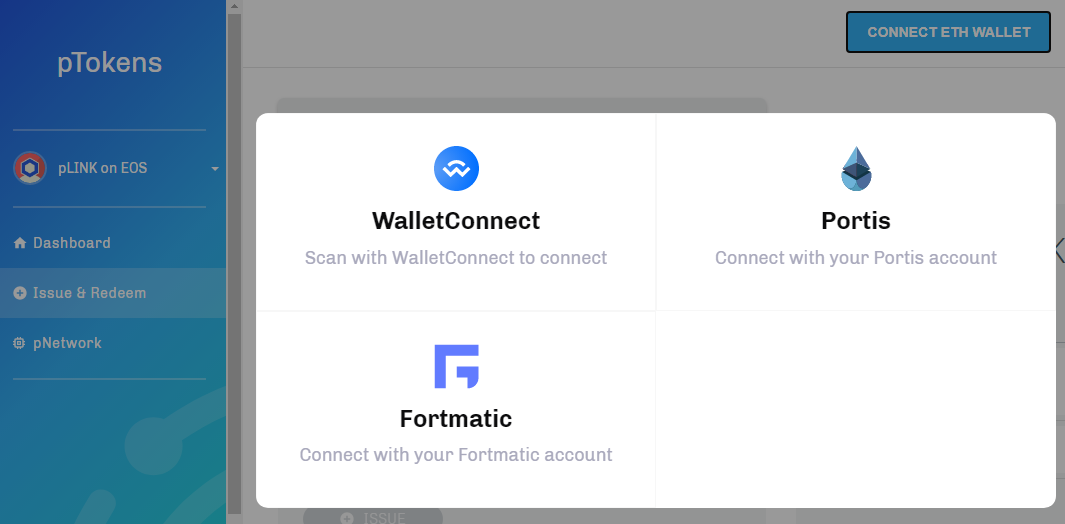Click the CONNECT ETH WALLET button
The image size is (1065, 524).
(x=948, y=32)
